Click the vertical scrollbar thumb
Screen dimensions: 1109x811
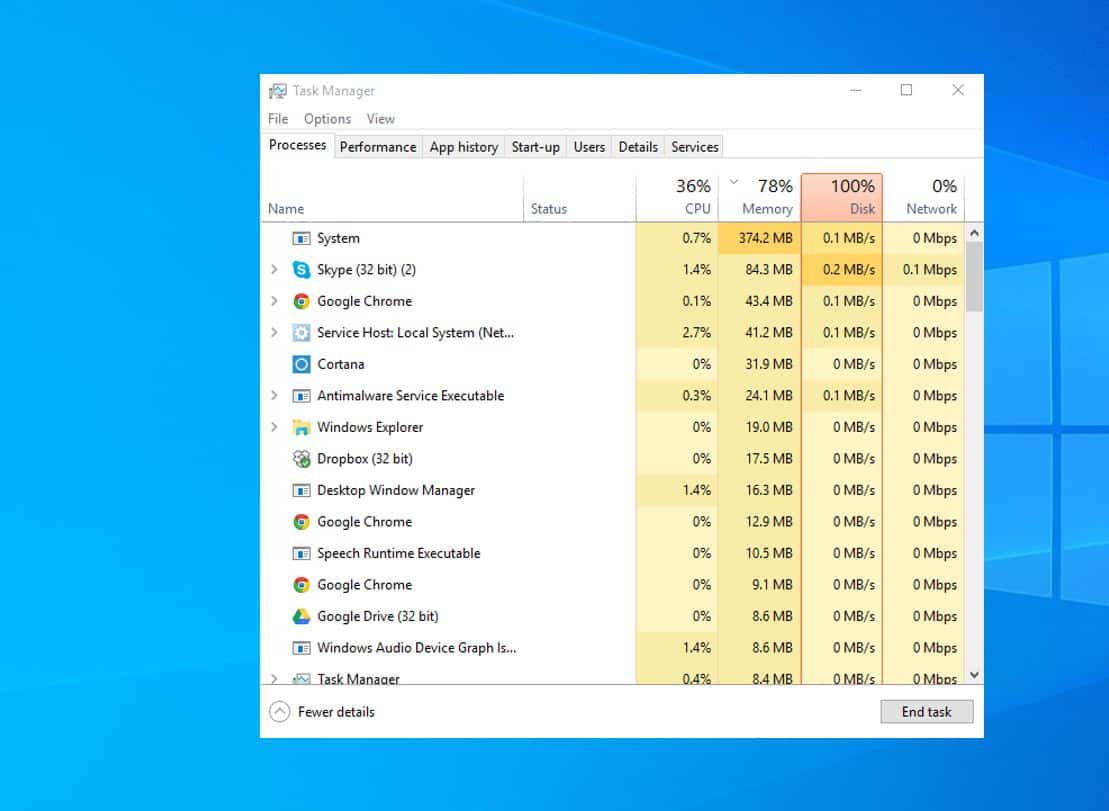click(974, 277)
